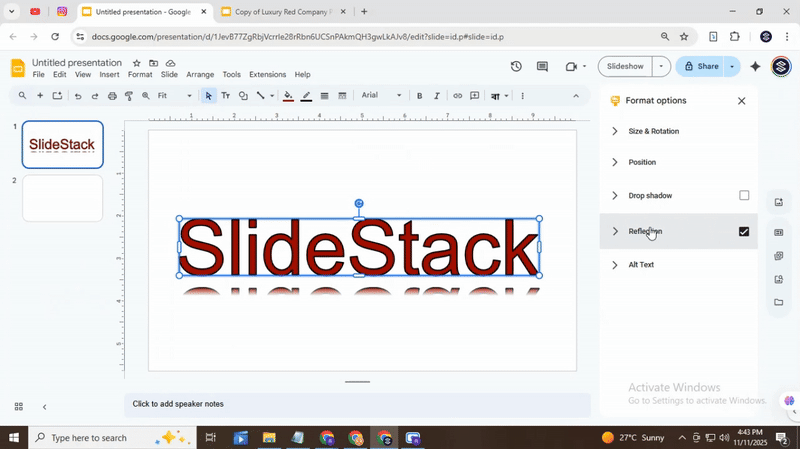Toggle bold formatting
Image resolution: width=800 pixels, height=449 pixels.
pos(419,96)
